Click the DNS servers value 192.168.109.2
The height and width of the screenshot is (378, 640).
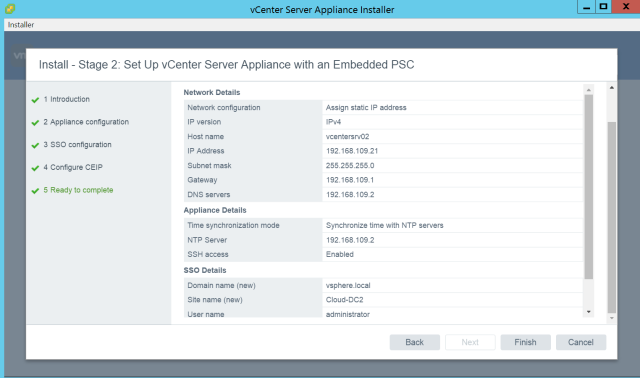pos(350,195)
